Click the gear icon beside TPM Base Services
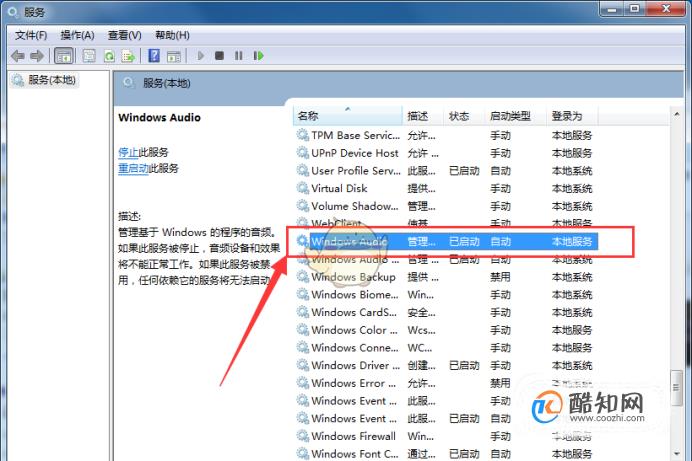The width and height of the screenshot is (692, 461). [x=302, y=135]
